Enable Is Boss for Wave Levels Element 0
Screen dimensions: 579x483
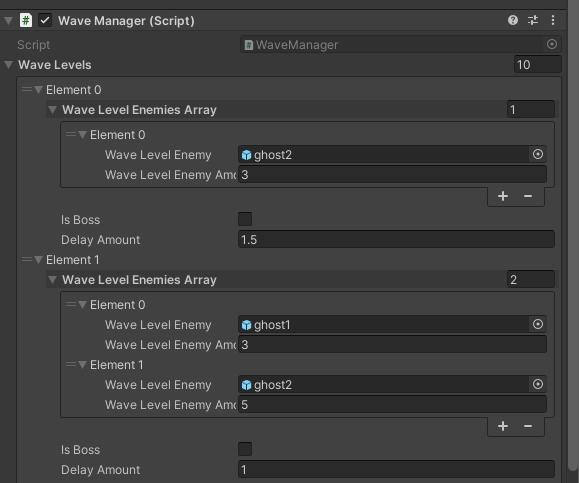tap(245, 219)
